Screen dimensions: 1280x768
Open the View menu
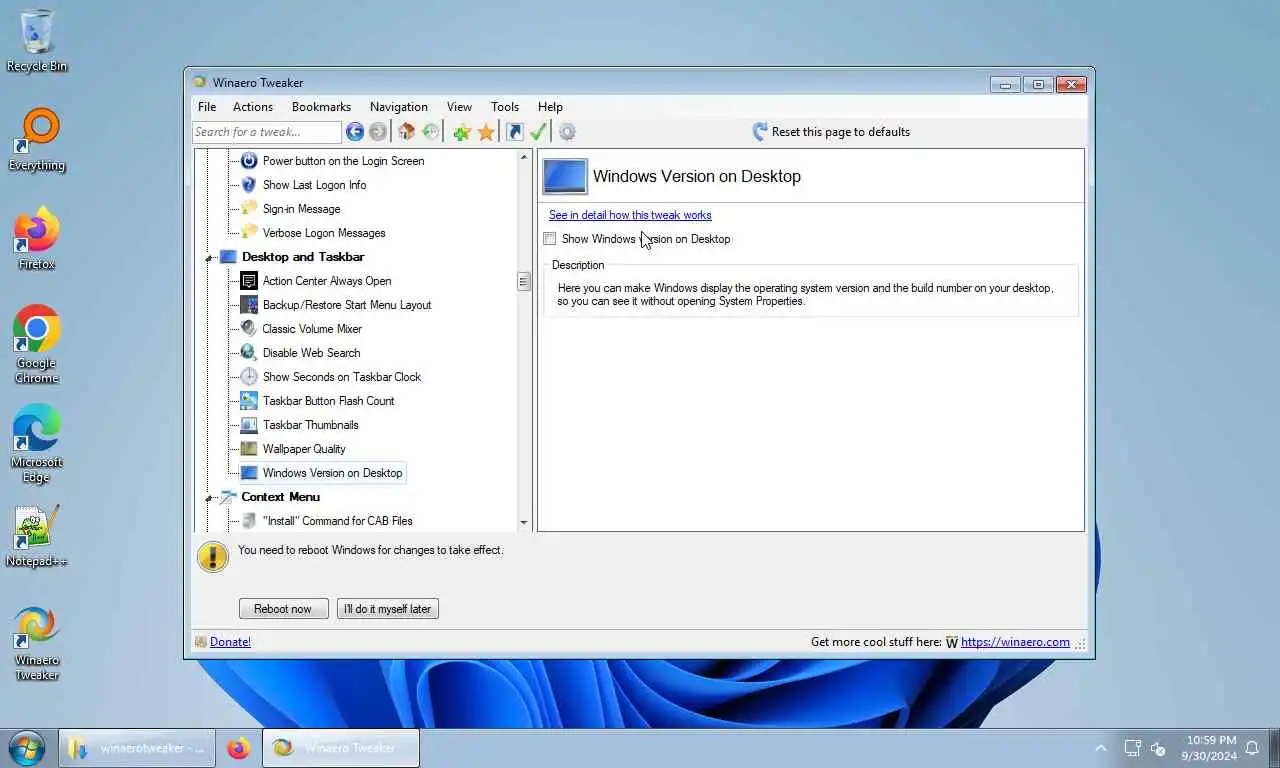pyautogui.click(x=459, y=107)
